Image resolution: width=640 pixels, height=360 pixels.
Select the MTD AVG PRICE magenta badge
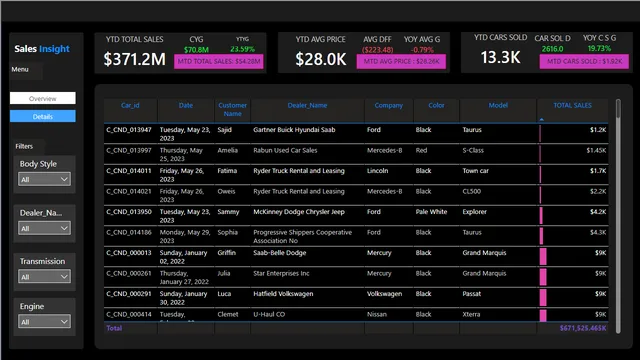tap(401, 62)
